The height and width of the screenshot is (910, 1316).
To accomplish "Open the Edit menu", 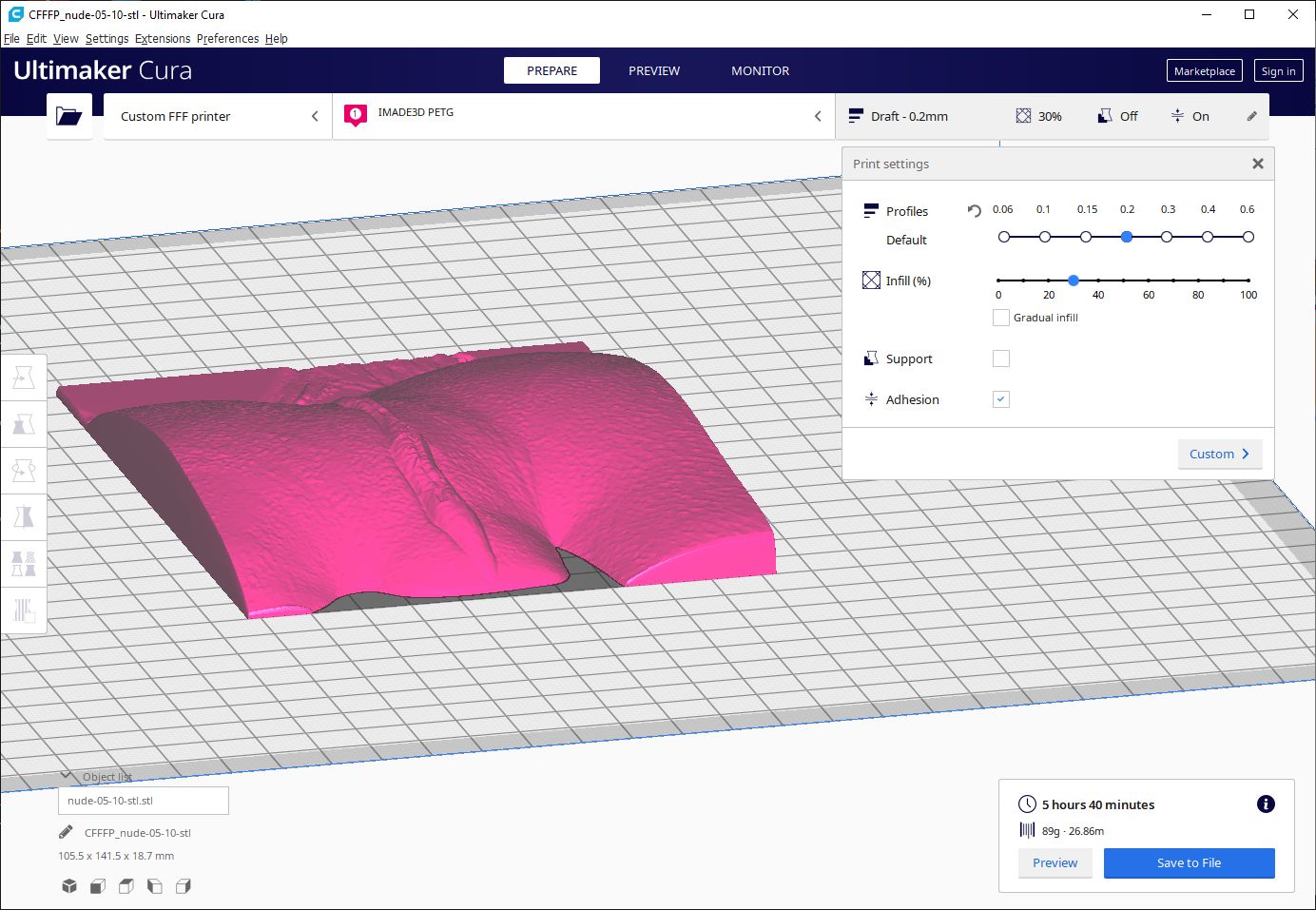I will tap(36, 39).
